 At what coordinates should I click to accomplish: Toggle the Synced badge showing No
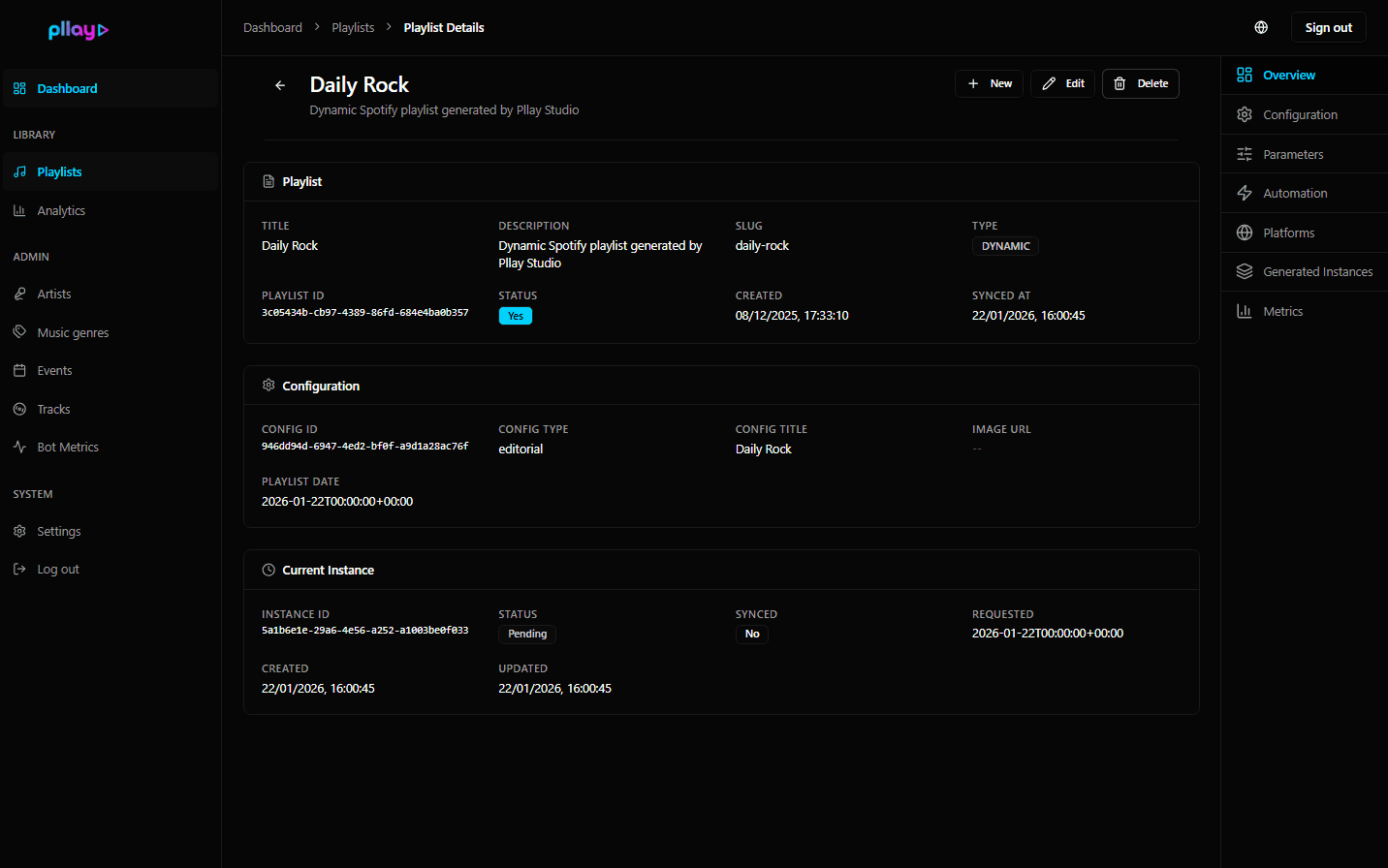(x=752, y=634)
